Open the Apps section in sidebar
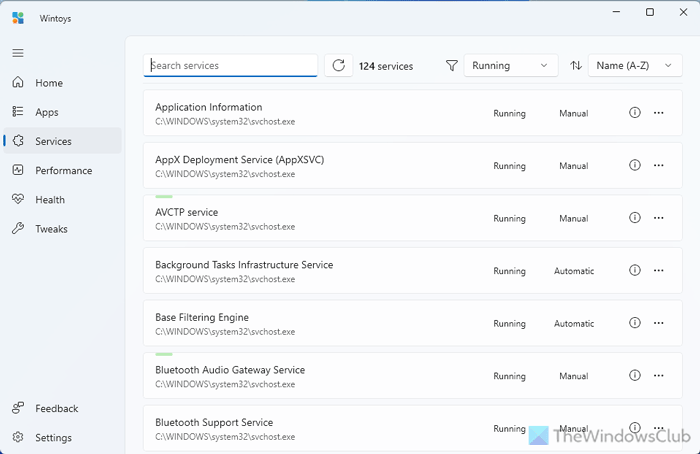 tap(47, 112)
